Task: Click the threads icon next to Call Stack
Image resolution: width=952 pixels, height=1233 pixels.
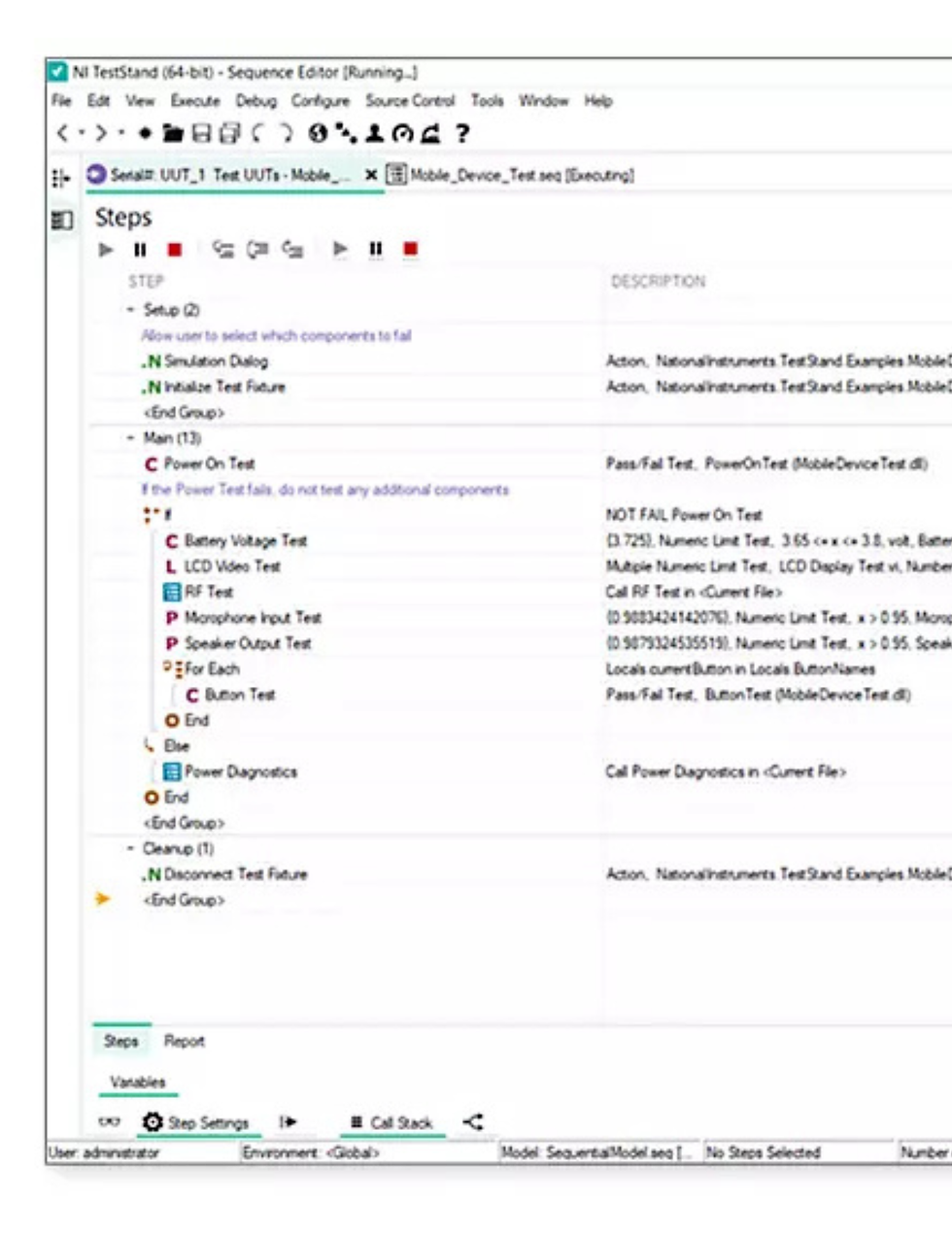Action: (x=472, y=1122)
